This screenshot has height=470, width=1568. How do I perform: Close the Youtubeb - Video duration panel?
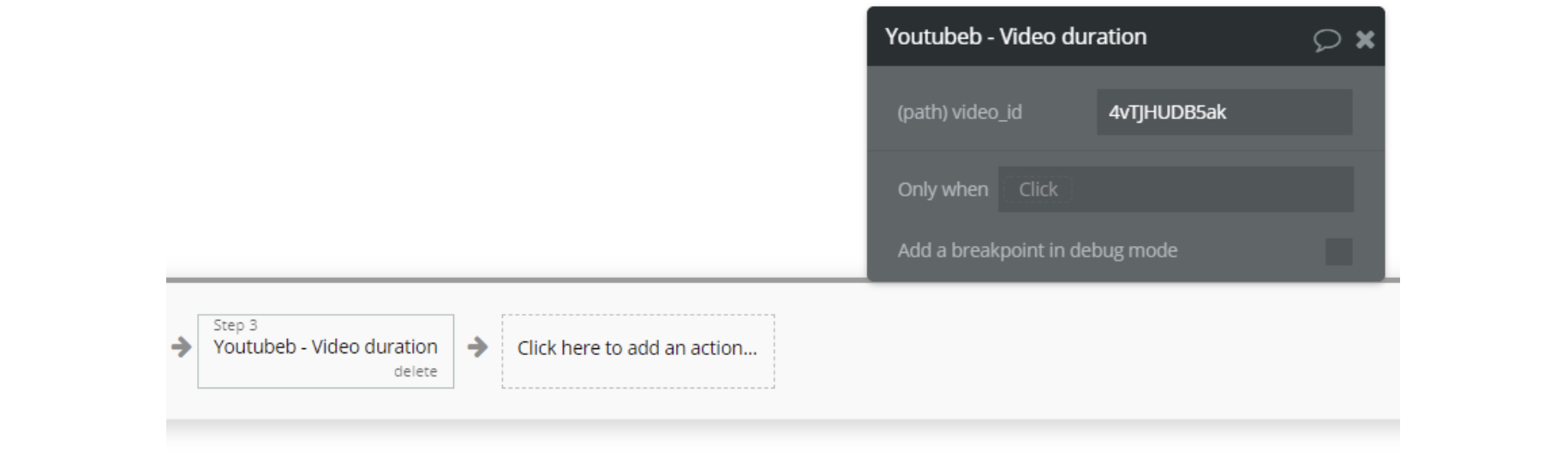tap(1365, 39)
